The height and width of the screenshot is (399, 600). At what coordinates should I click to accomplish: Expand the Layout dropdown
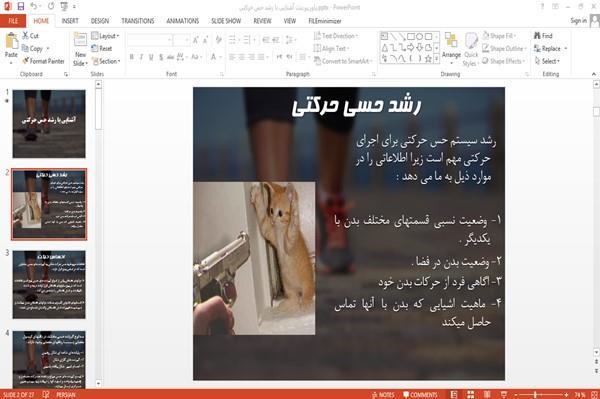coord(105,36)
